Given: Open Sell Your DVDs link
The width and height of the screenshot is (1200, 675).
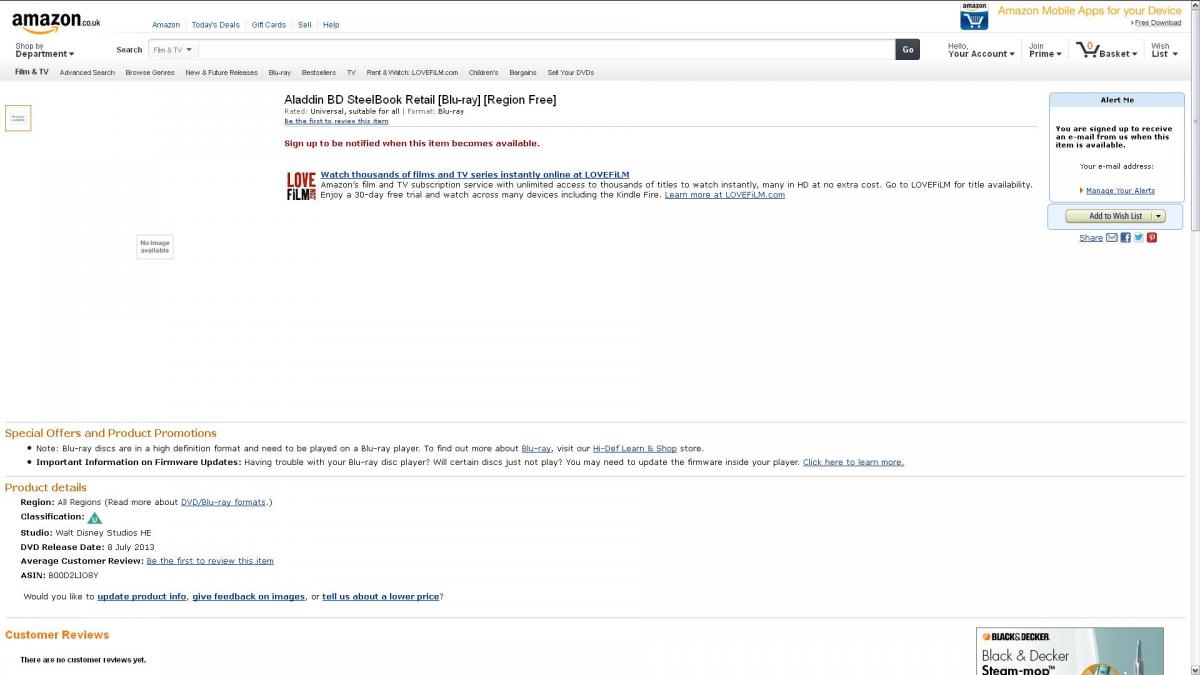Looking at the screenshot, I should 570,72.
